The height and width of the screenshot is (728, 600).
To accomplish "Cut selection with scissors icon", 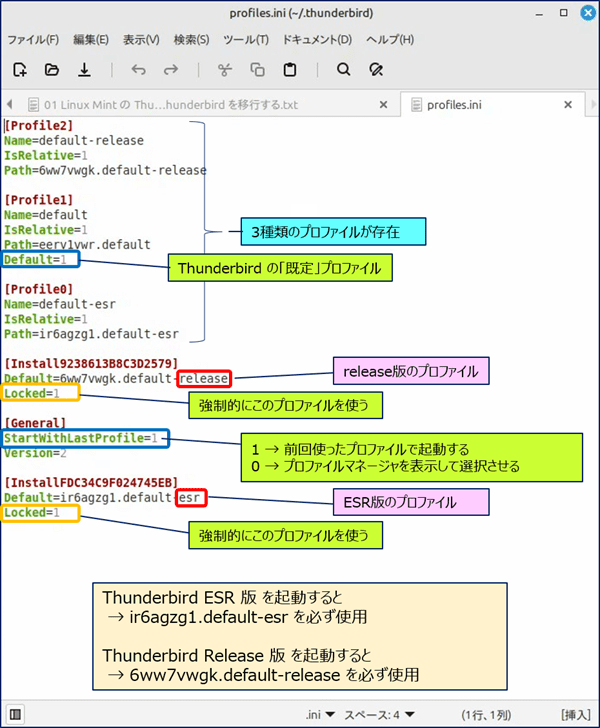I will [225, 70].
